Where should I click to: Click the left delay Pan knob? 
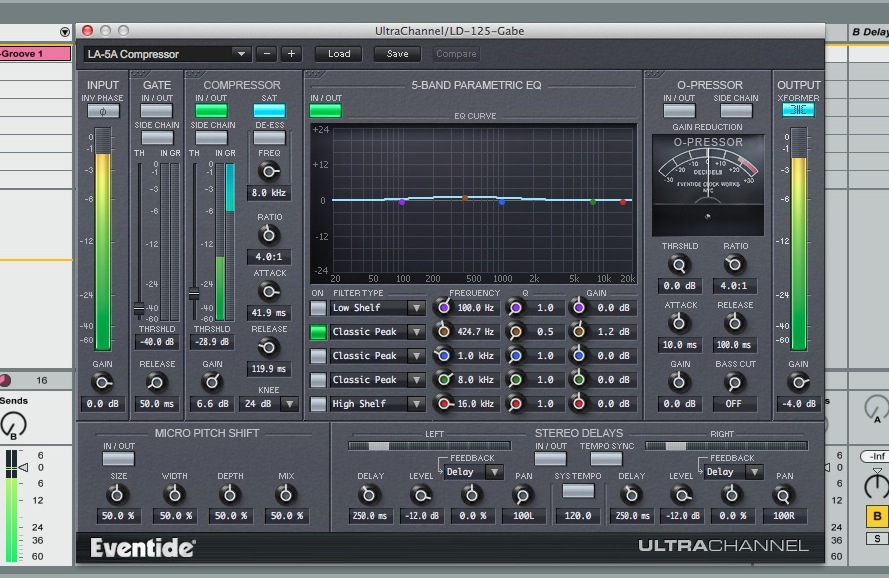click(x=522, y=496)
